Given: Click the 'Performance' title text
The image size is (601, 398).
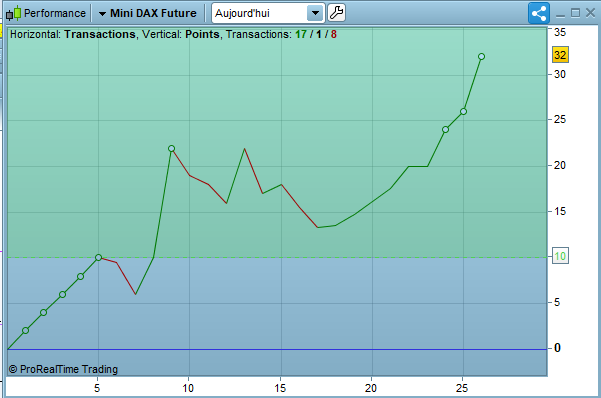Looking at the screenshot, I should (x=55, y=13).
